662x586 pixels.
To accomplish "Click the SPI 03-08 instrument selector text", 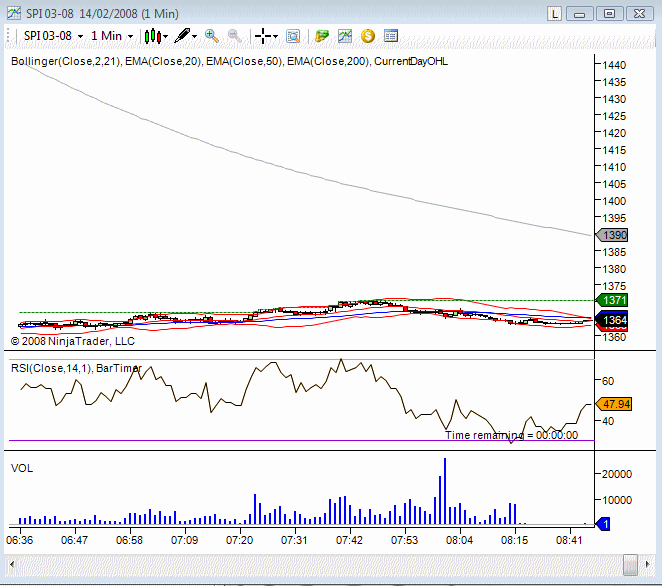I will click(x=47, y=36).
